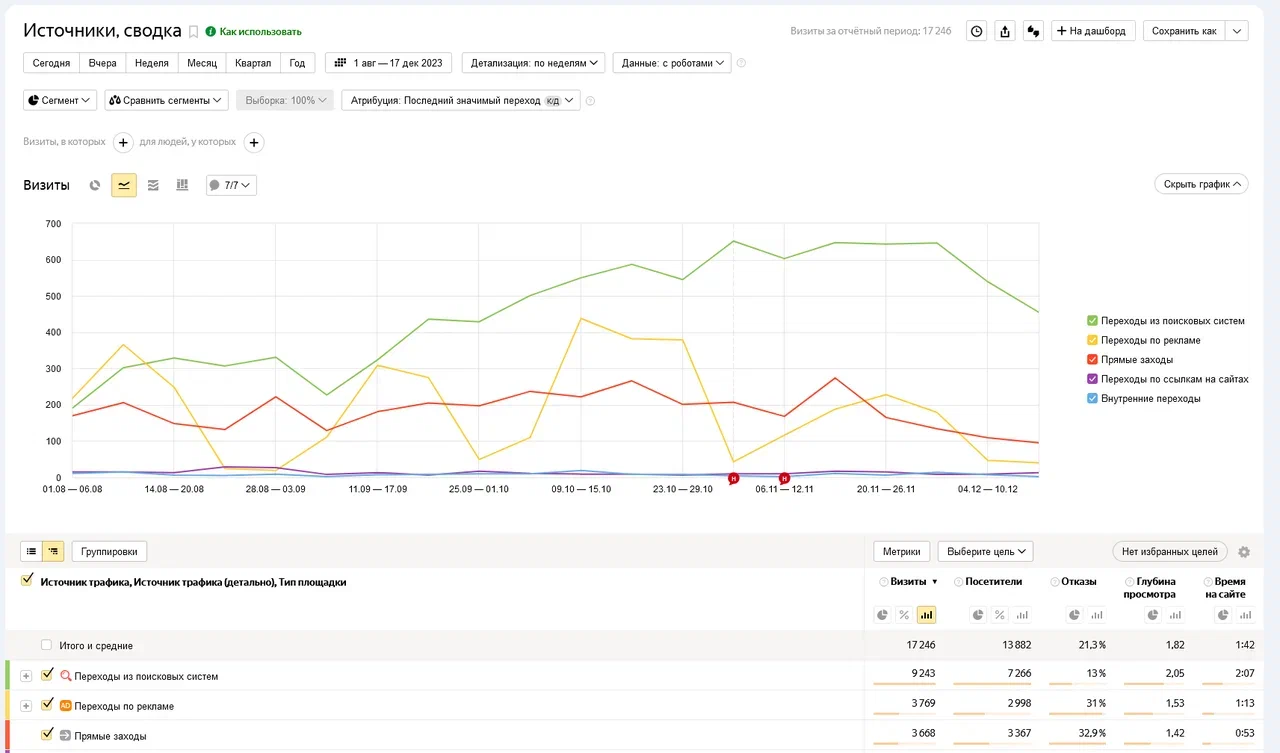This screenshot has height=753, width=1280.
Task: Open the 'Атрибуция' dropdown
Action: pos(460,101)
